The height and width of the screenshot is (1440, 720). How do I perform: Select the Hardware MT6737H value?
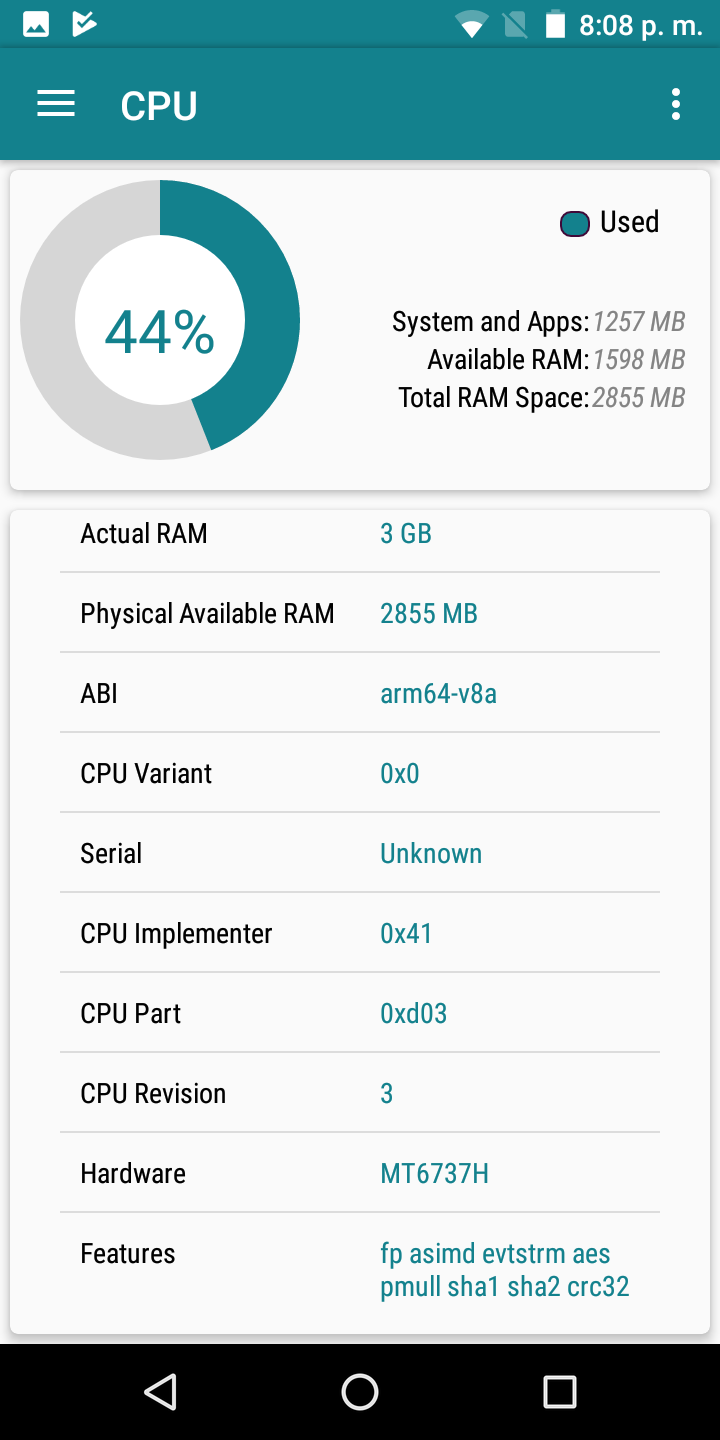[434, 1173]
